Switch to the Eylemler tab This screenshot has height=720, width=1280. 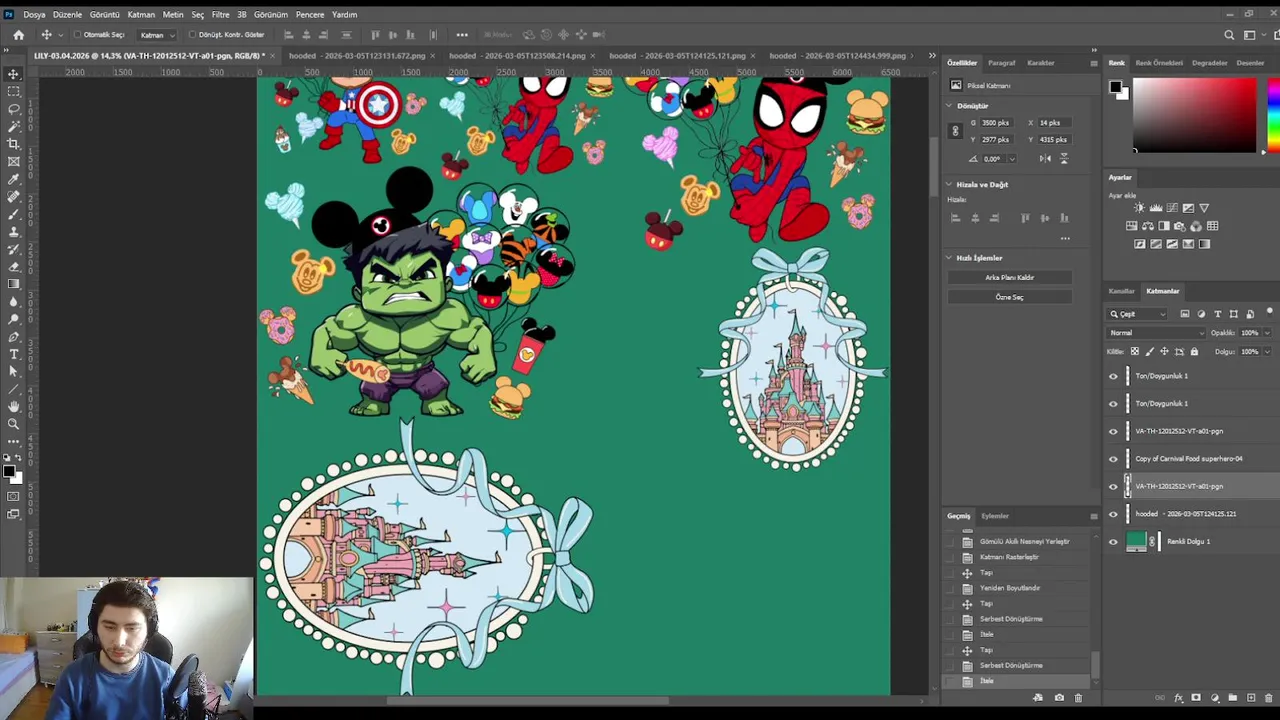pyautogui.click(x=994, y=516)
